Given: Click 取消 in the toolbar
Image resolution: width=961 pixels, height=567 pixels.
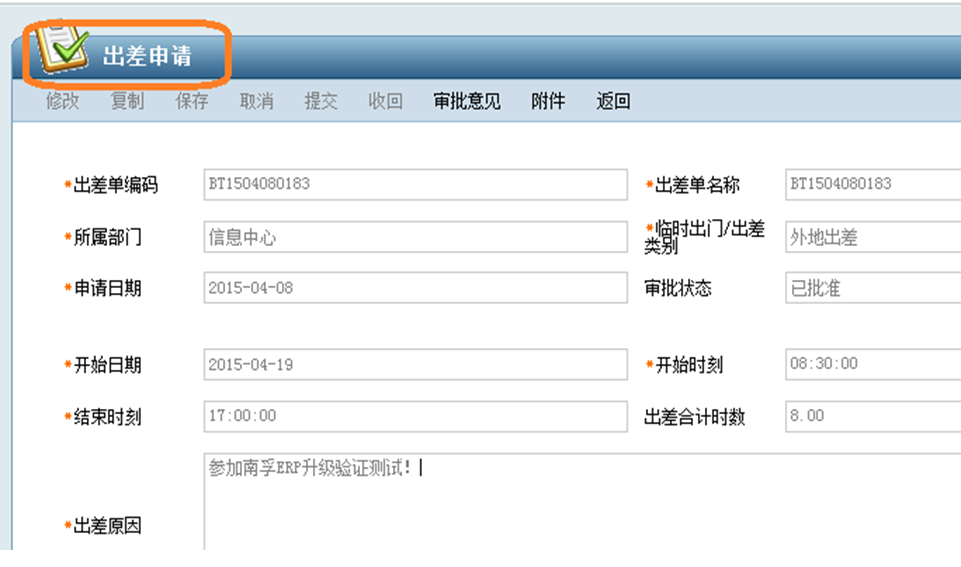Looking at the screenshot, I should [x=257, y=101].
